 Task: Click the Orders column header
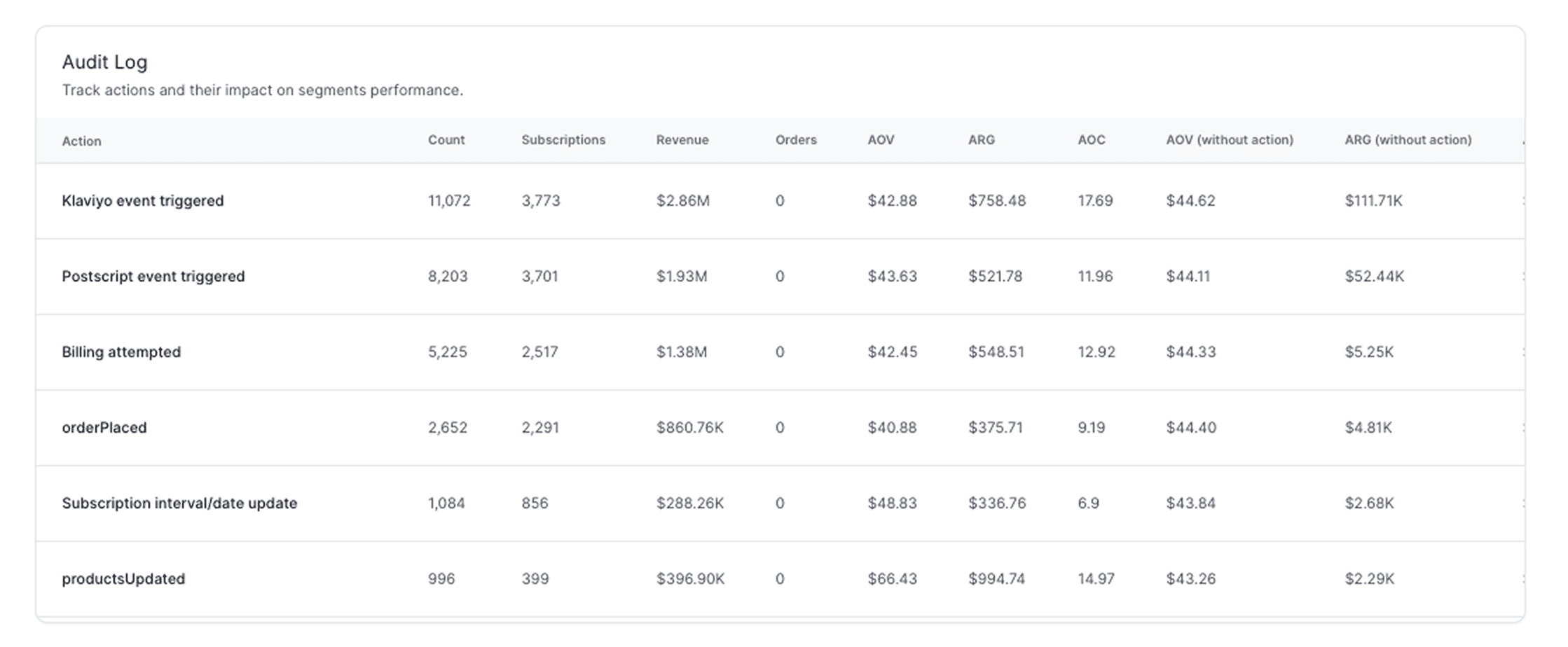[x=795, y=140]
